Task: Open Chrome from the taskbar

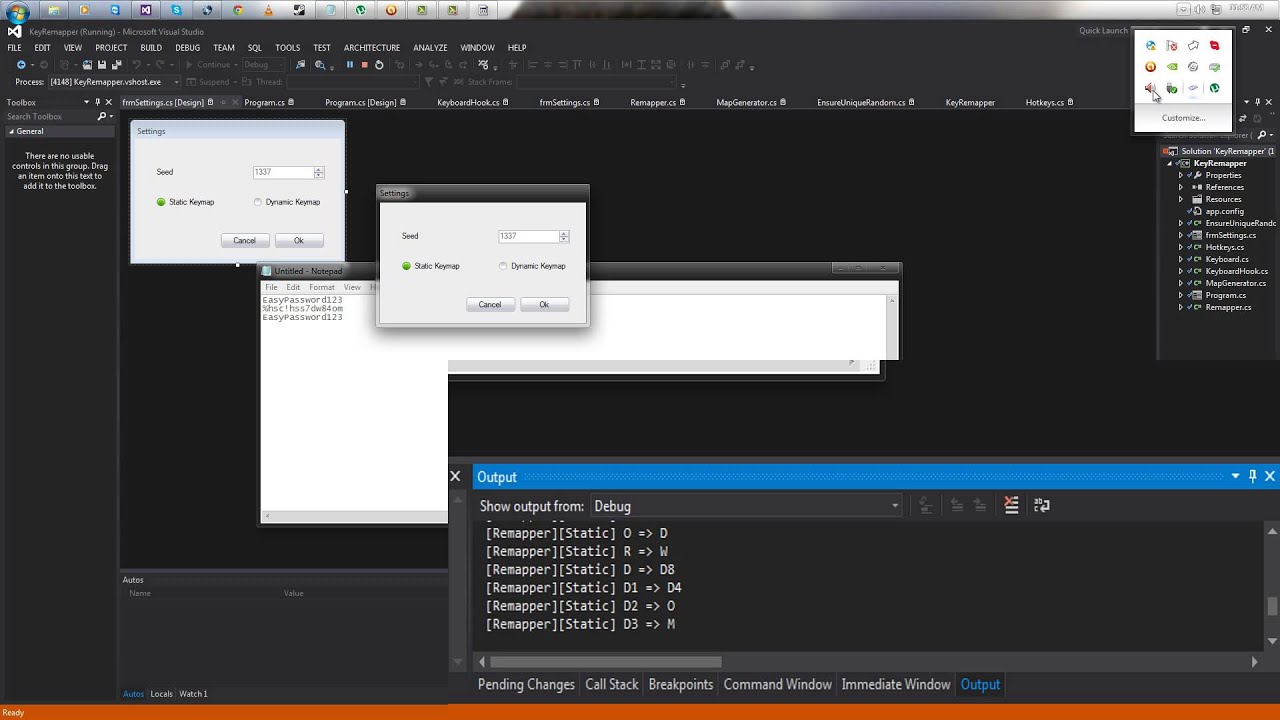Action: 237,10
